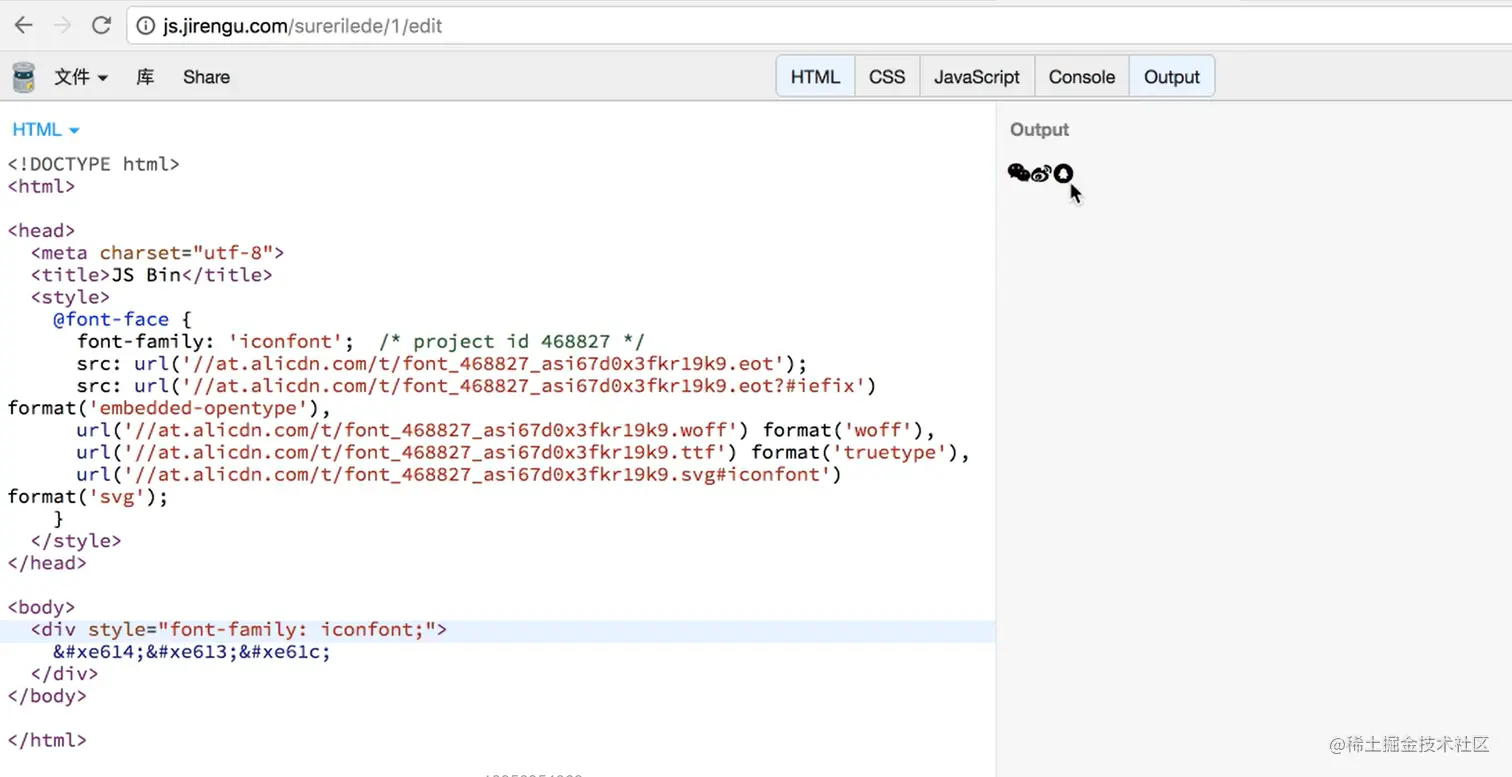This screenshot has height=777, width=1512.
Task: Toggle the Output panel tab
Action: tap(1172, 77)
